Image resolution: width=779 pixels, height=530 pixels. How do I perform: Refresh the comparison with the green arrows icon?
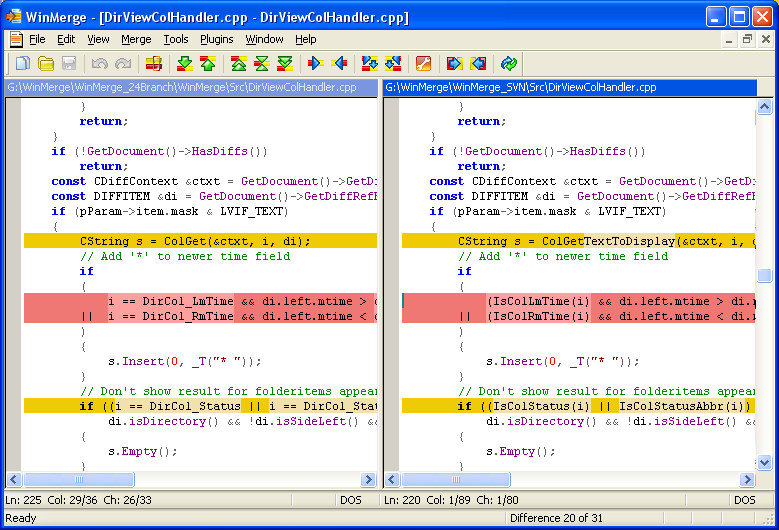[509, 64]
